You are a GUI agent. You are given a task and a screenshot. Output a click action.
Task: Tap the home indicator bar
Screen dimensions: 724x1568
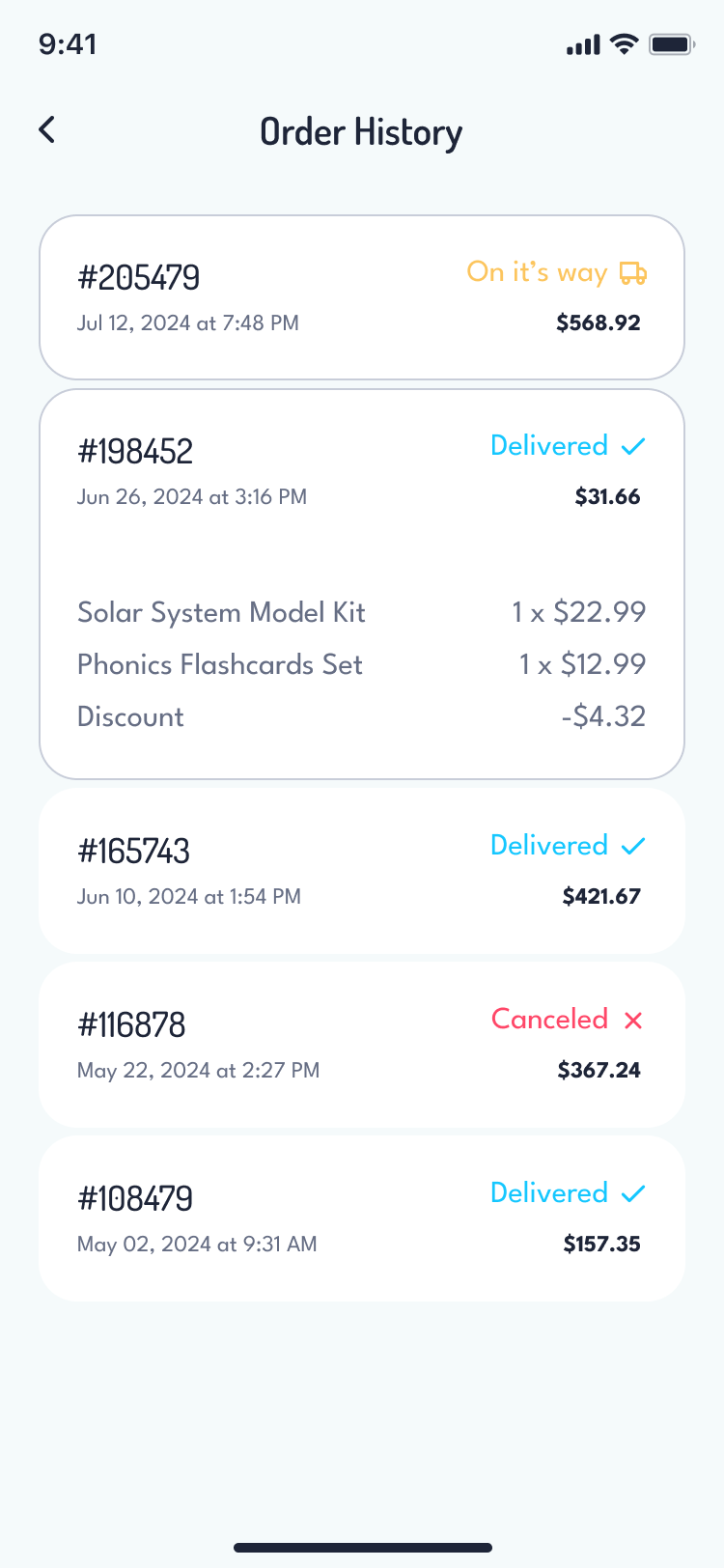point(362,1548)
